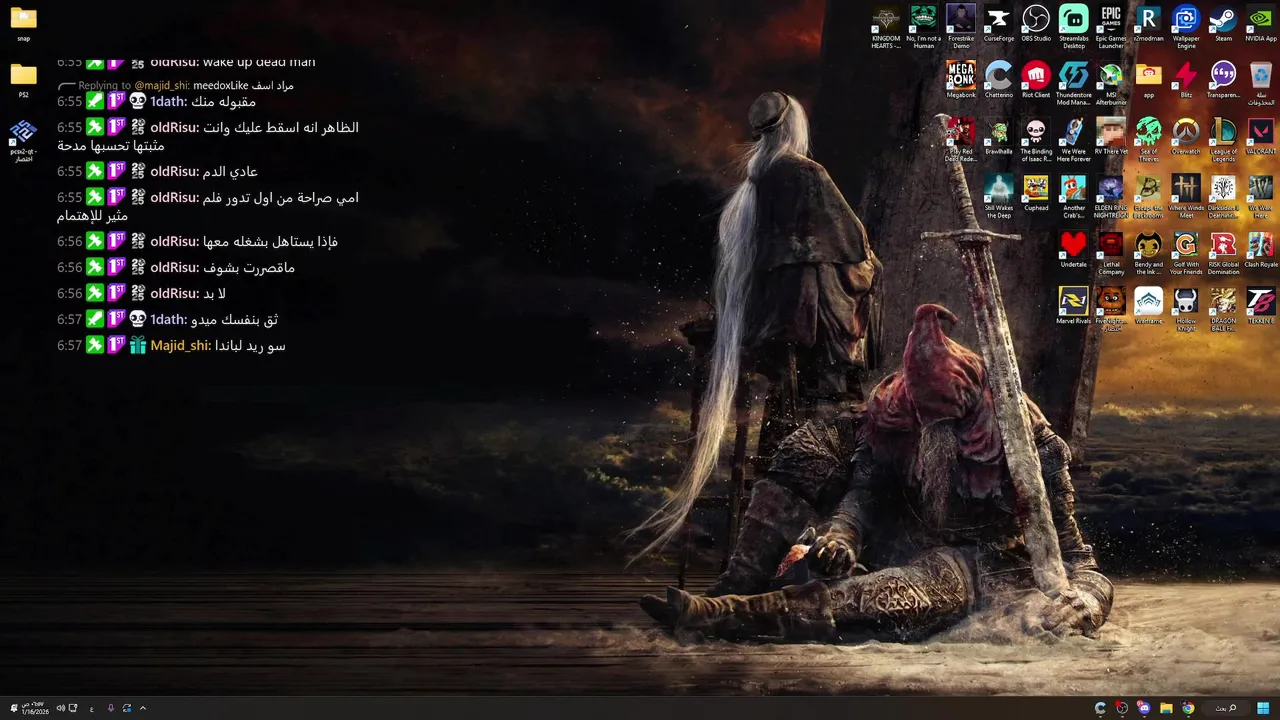This screenshot has width=1280, height=720.
Task: Select the Undertale heart icon
Action: click(x=1074, y=248)
